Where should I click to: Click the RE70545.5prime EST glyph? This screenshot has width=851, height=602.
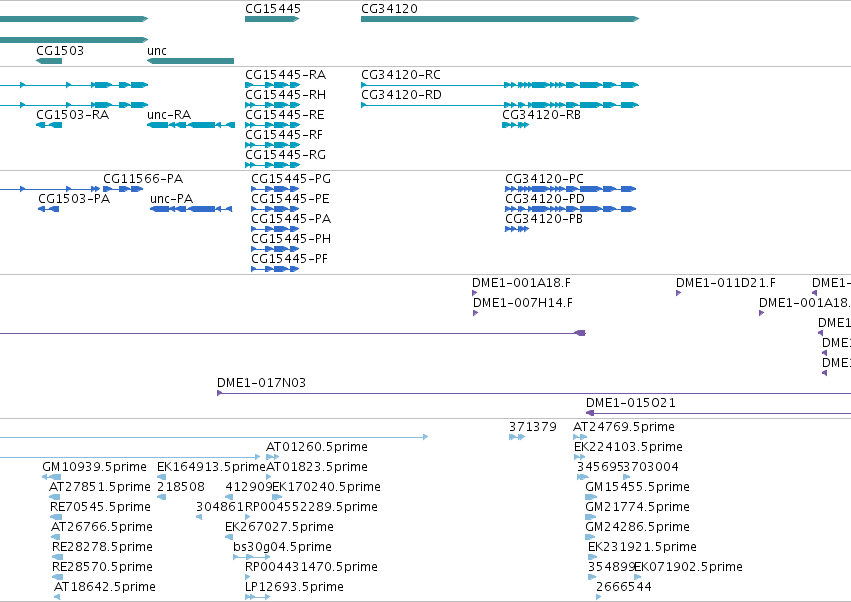pyautogui.click(x=56, y=517)
